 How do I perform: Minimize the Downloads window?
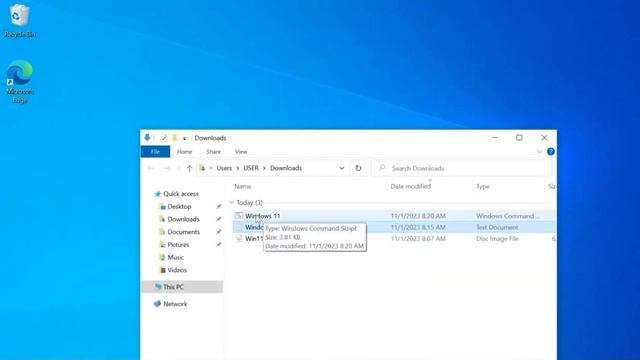495,138
